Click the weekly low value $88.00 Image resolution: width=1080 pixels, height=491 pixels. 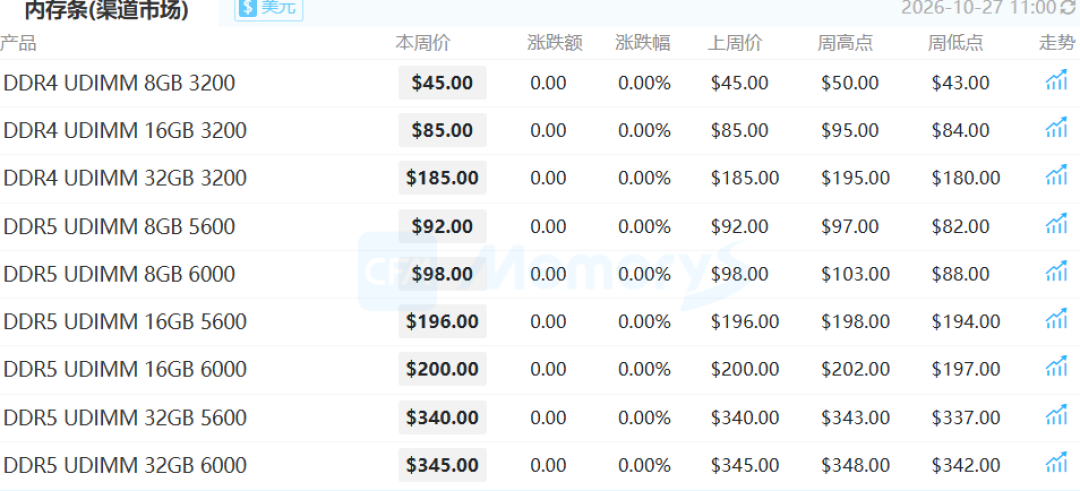pyautogui.click(x=960, y=273)
